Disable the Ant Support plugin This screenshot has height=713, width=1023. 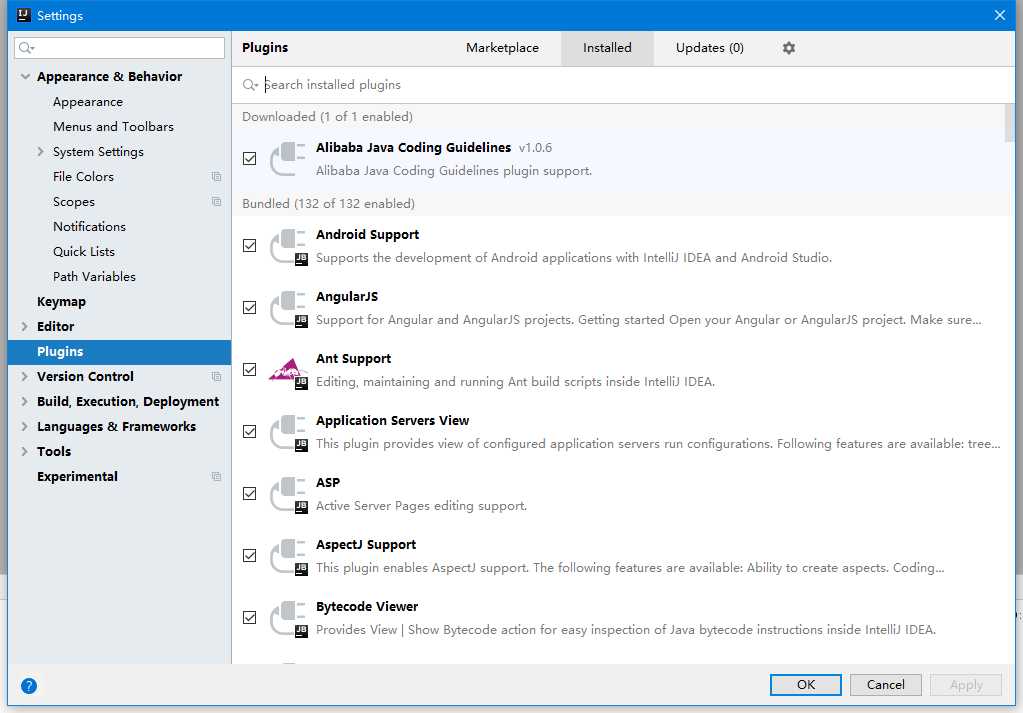coord(249,370)
